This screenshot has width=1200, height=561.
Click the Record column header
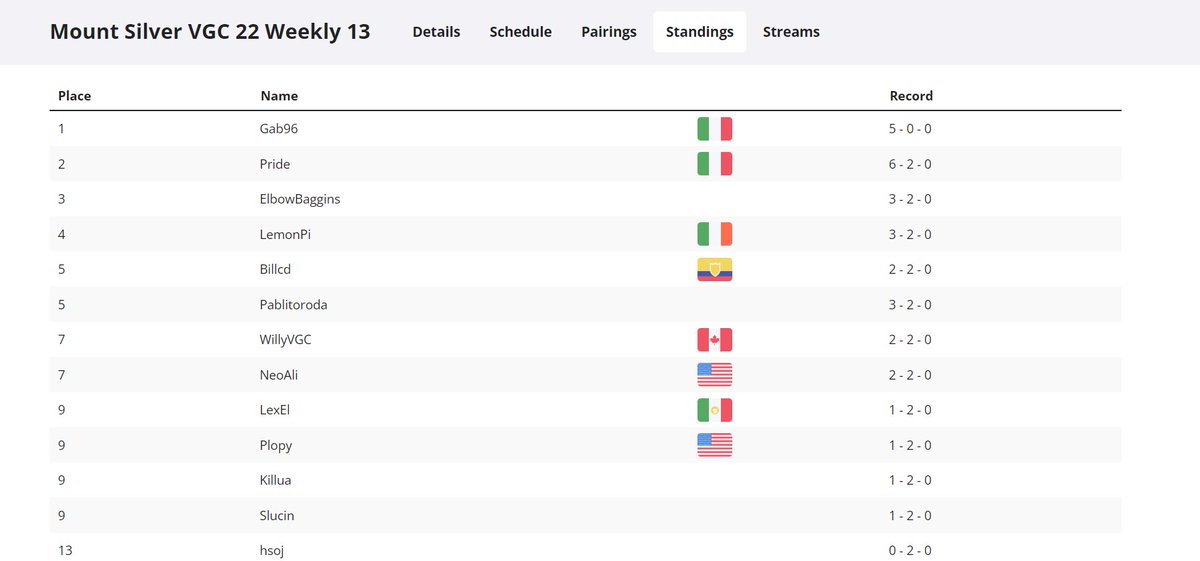[x=911, y=96]
